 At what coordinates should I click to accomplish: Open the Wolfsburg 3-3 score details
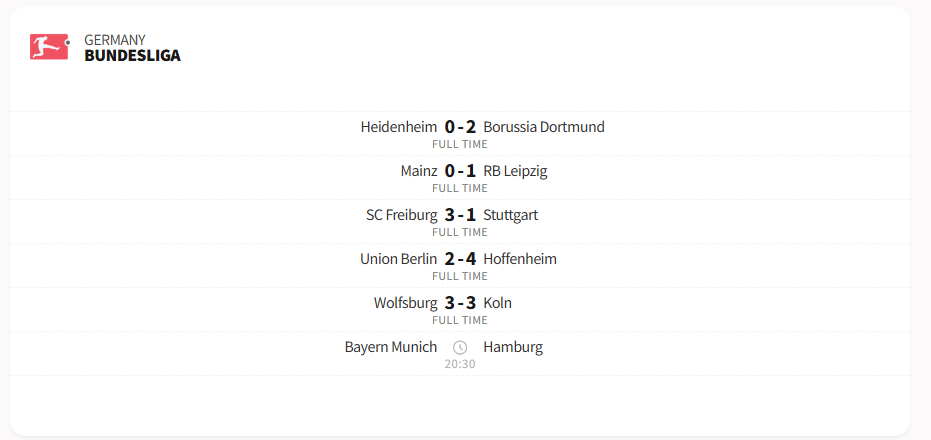click(x=460, y=303)
